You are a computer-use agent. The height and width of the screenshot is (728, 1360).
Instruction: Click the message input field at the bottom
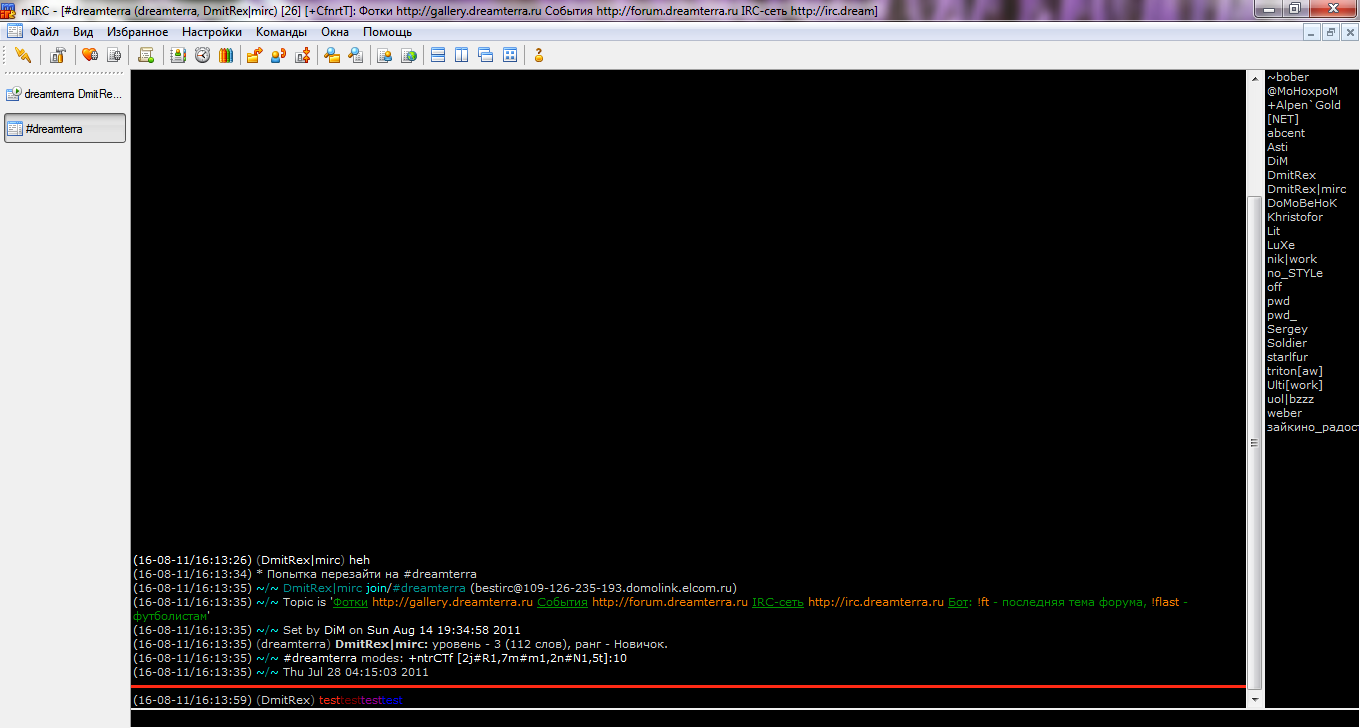[745, 719]
